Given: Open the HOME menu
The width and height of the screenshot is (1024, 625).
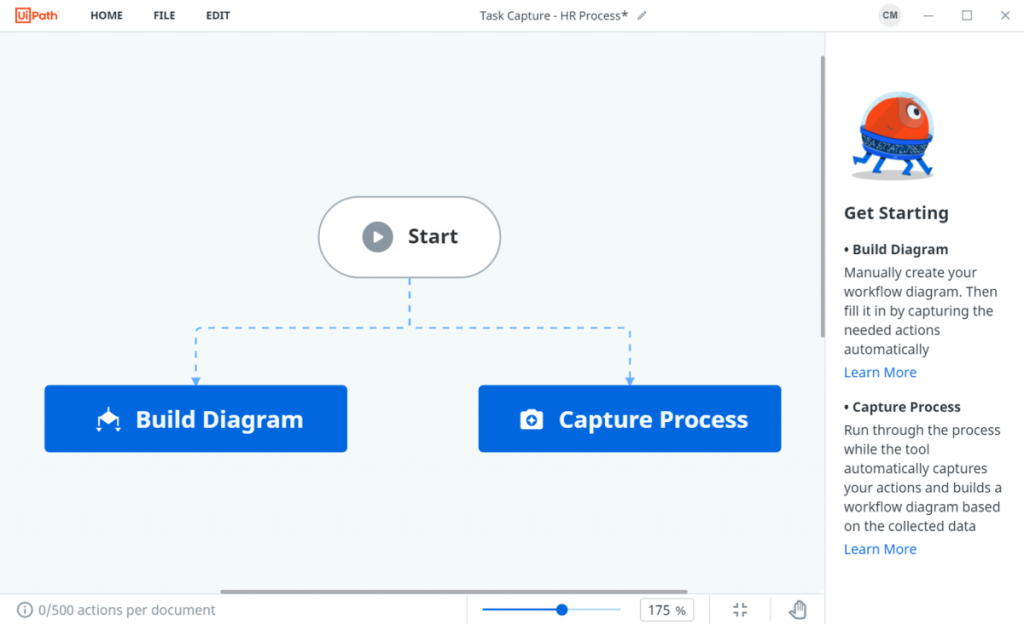Looking at the screenshot, I should click(x=106, y=16).
